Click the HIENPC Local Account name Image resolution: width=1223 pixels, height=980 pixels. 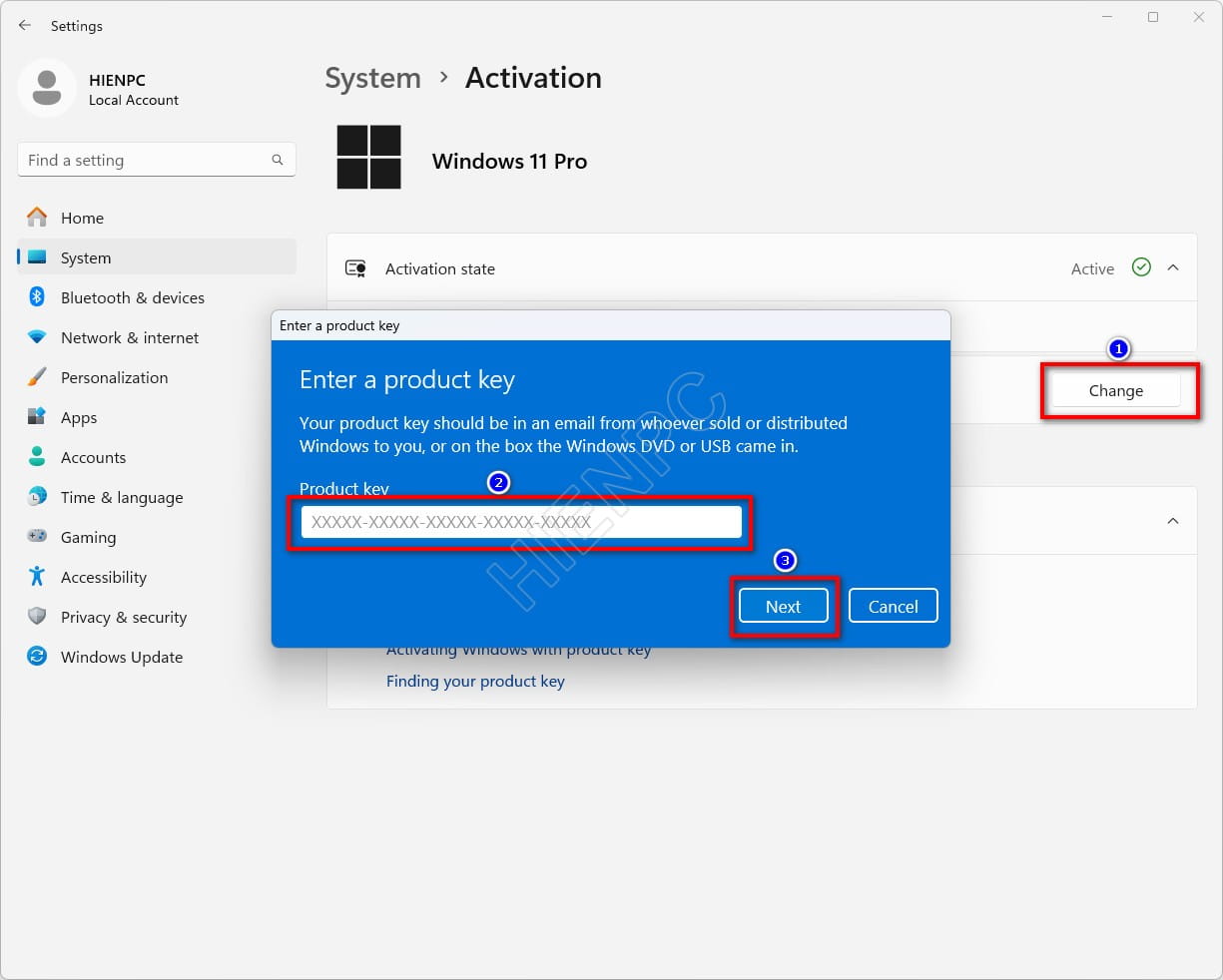(134, 89)
